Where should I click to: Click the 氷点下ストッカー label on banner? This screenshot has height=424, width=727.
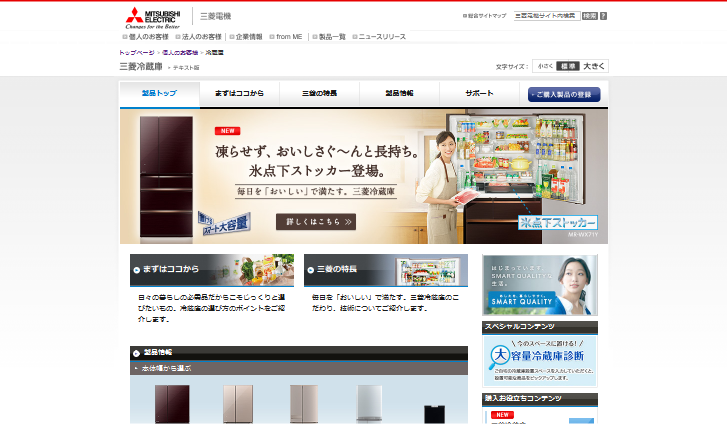[x=558, y=222]
